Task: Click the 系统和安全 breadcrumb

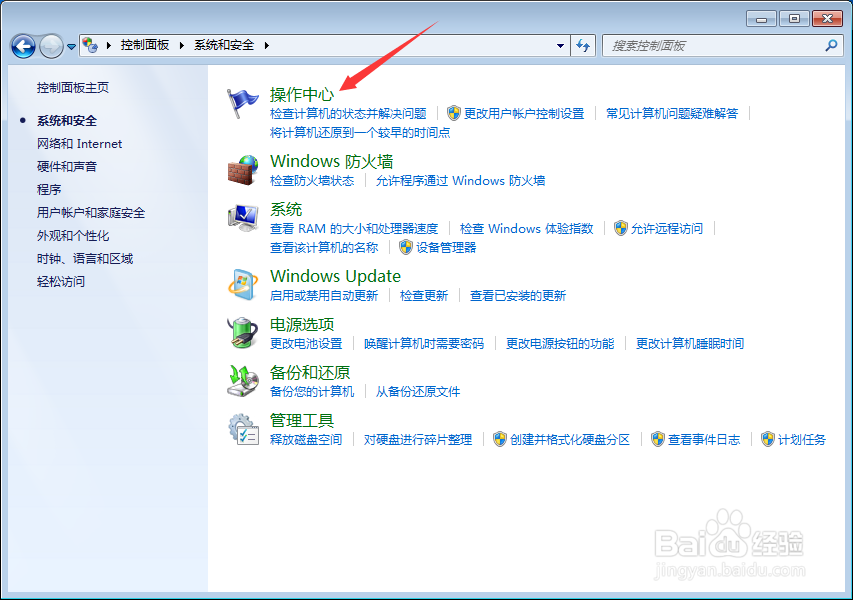Action: click(224, 45)
